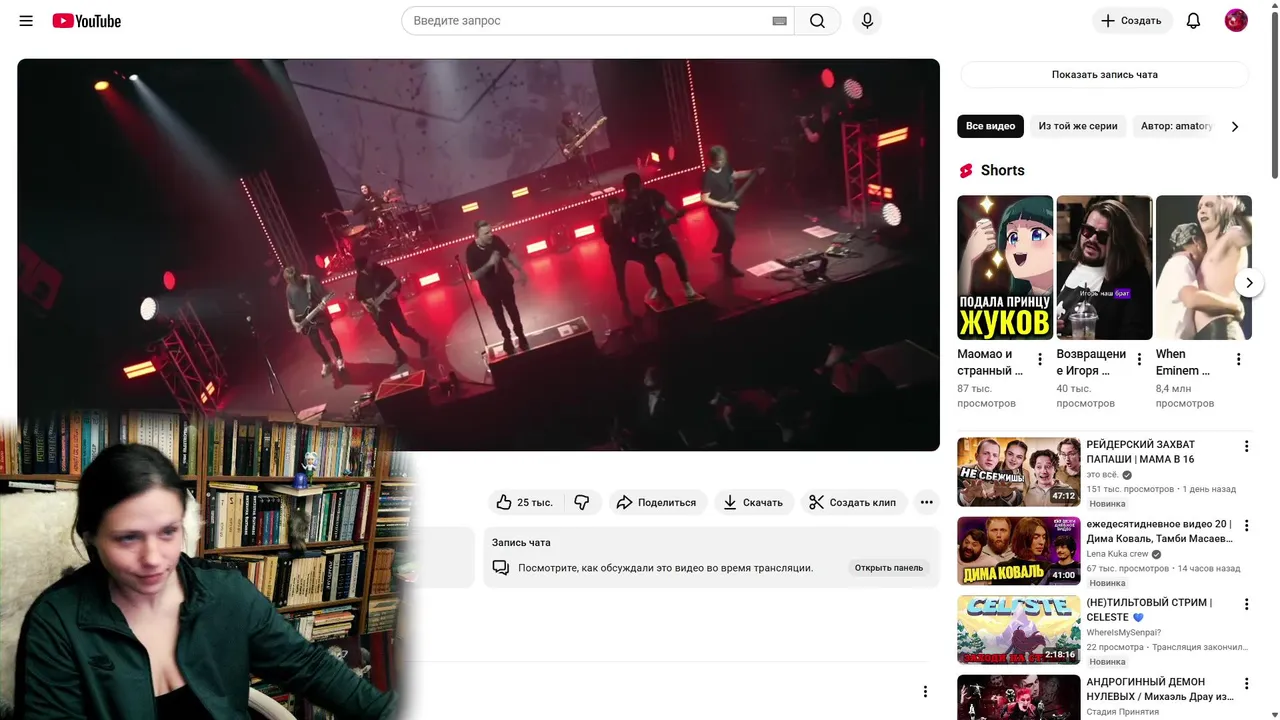Screen dimensions: 1280x720
Task: Open options menu for ежедесятидневное видео 20
Action: (x=1246, y=525)
